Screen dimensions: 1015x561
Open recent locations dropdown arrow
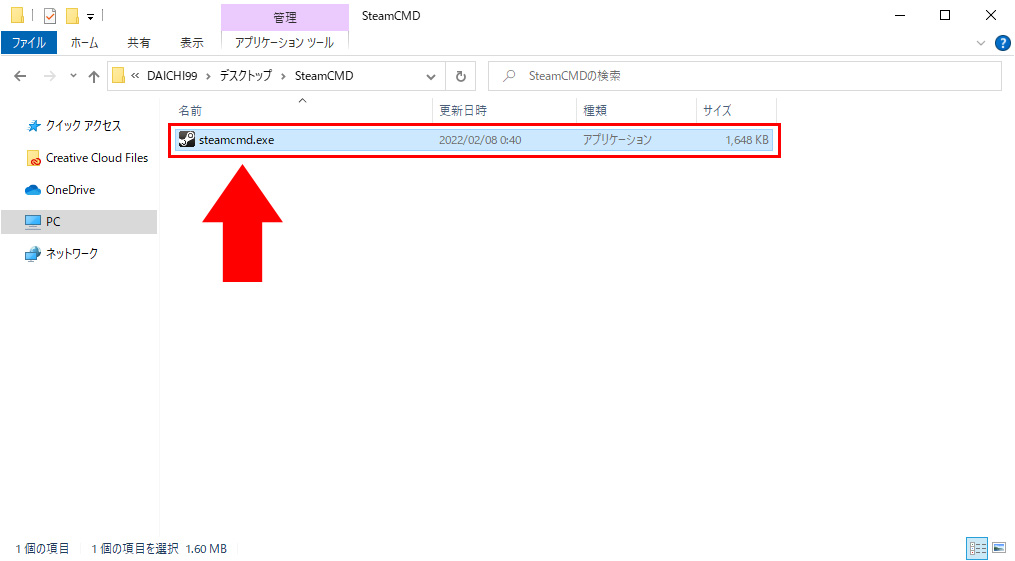[x=73, y=76]
